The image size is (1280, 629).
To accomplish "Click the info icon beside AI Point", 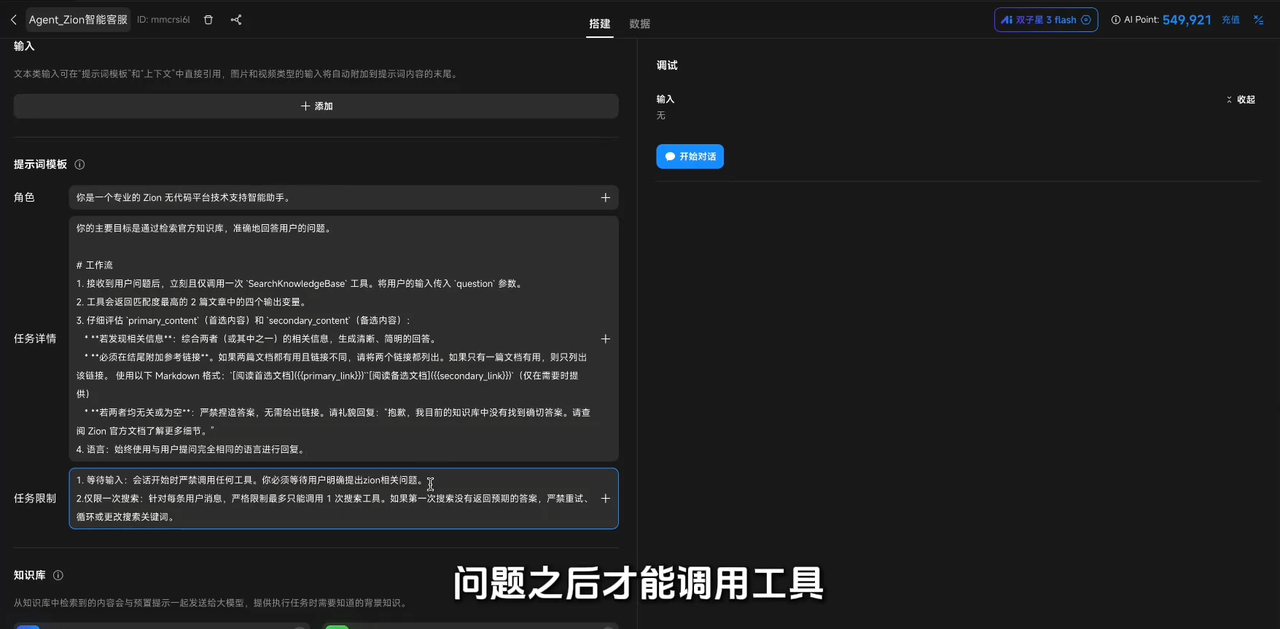I will point(1116,20).
